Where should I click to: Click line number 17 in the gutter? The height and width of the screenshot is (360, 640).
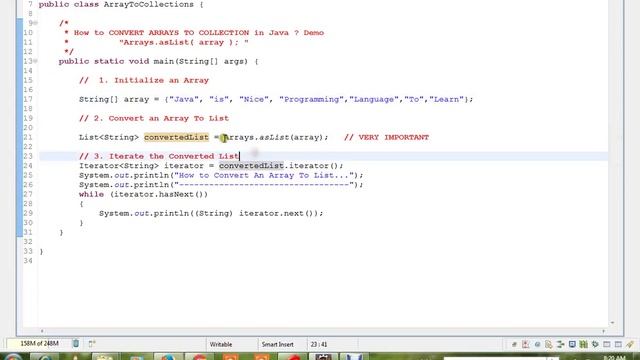28,100
